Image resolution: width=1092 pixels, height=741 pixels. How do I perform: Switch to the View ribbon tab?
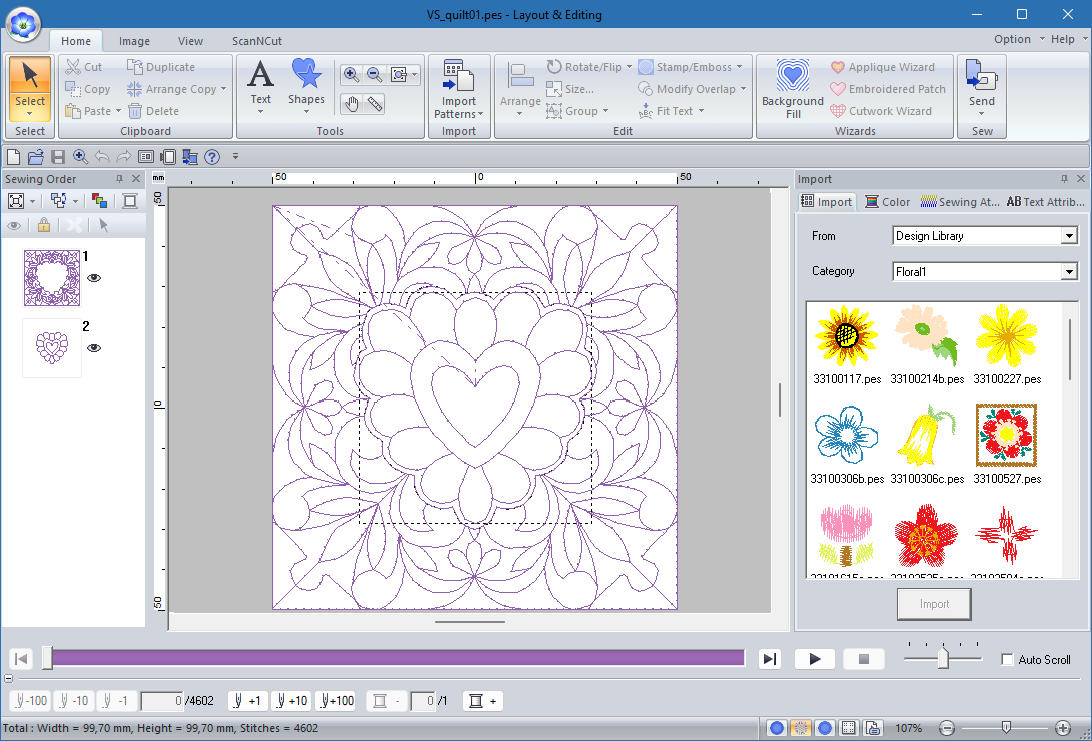(190, 41)
